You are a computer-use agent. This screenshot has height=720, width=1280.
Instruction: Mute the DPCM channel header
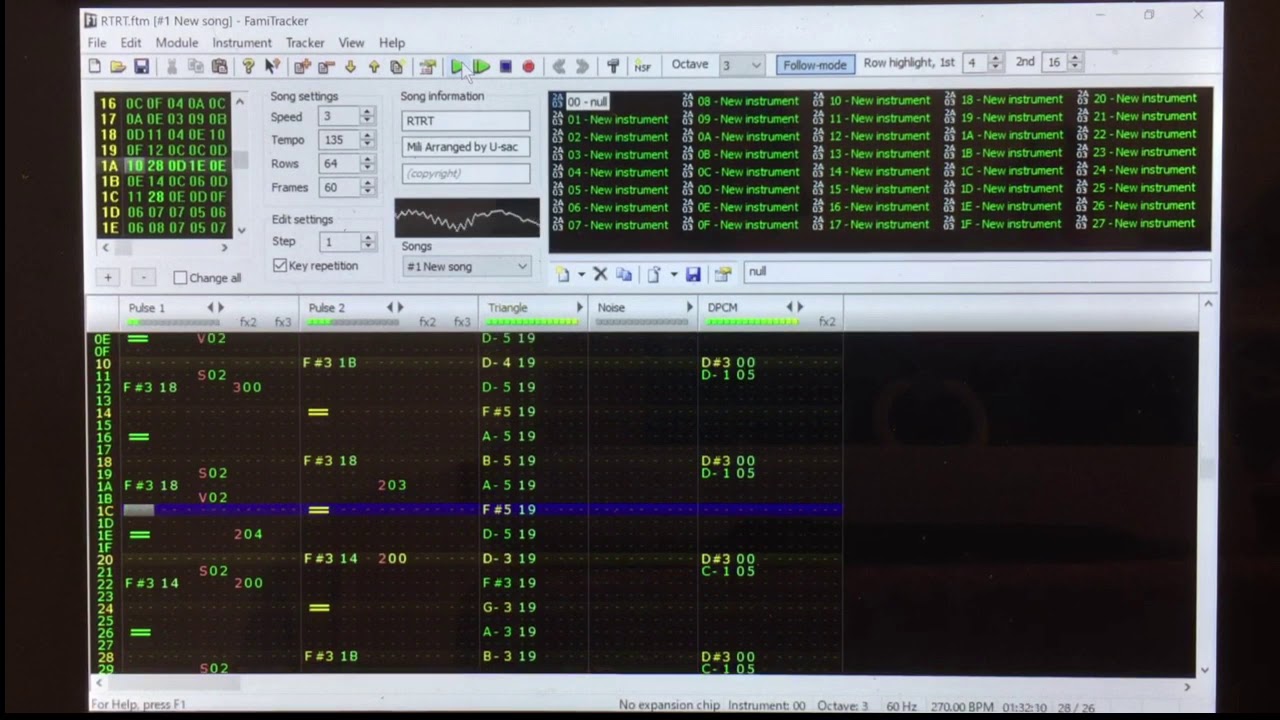tap(722, 308)
